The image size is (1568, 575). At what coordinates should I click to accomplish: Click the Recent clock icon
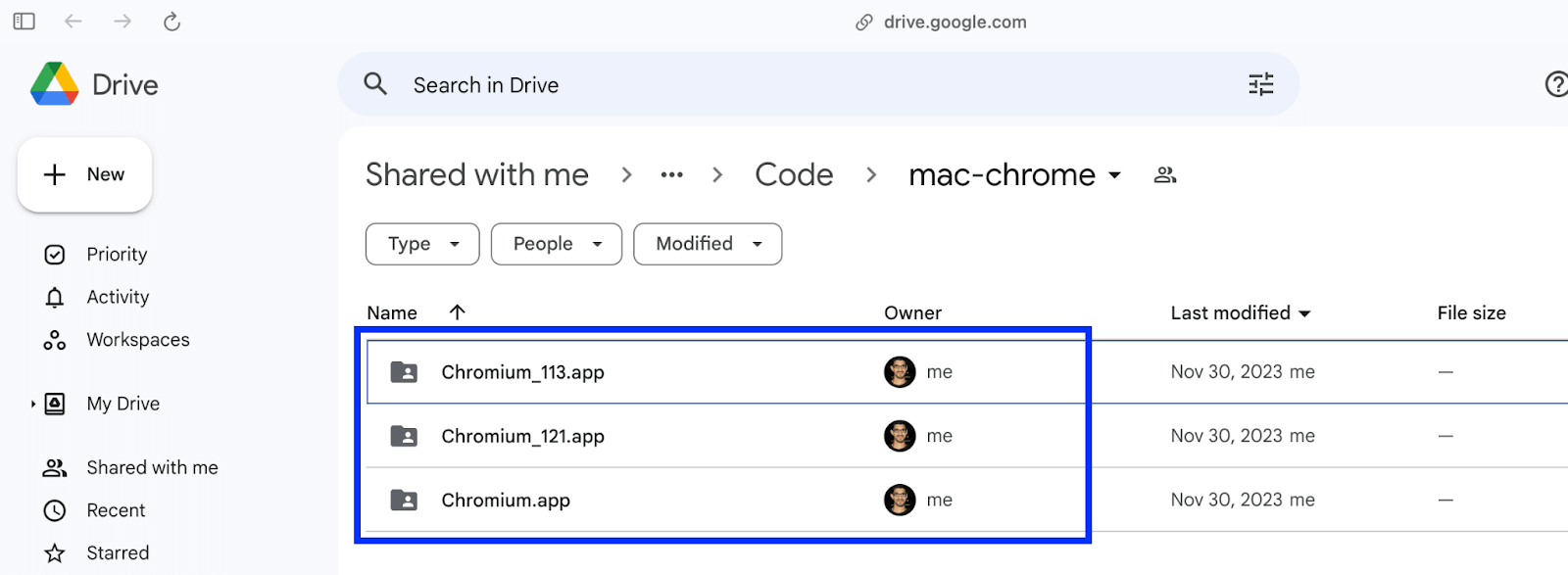[55, 510]
